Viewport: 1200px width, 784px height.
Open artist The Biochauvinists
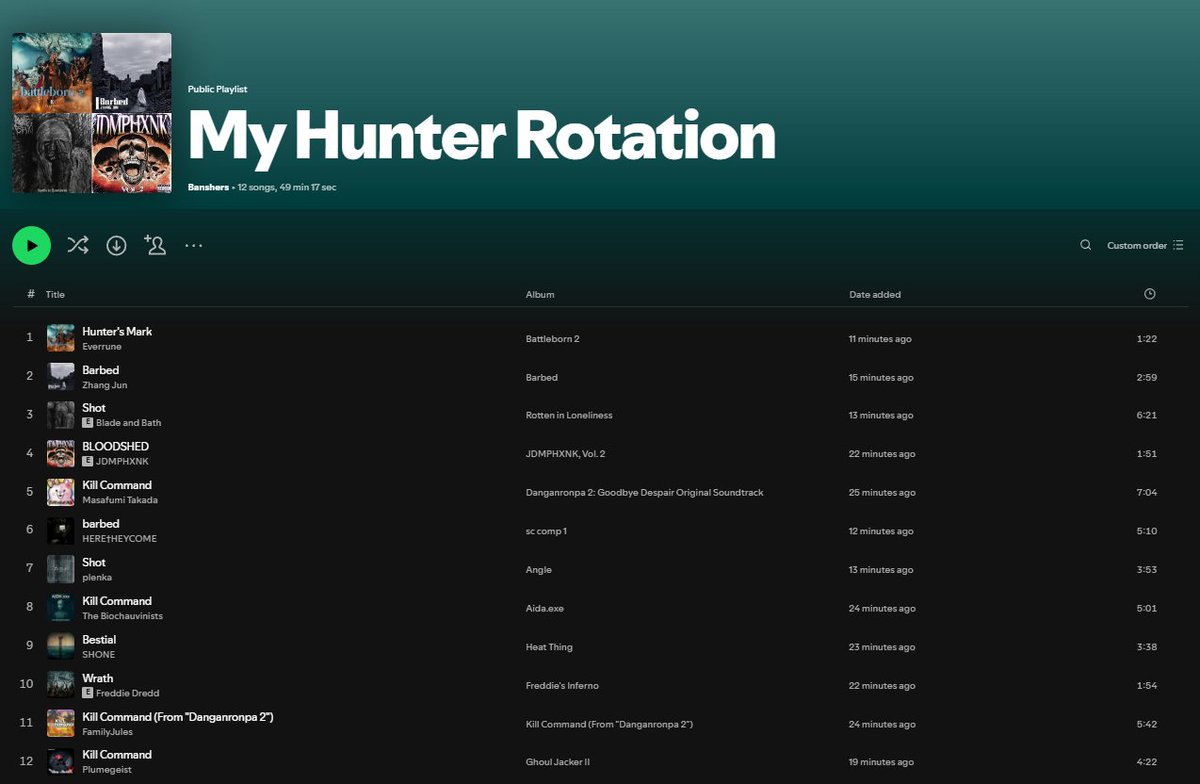click(122, 616)
